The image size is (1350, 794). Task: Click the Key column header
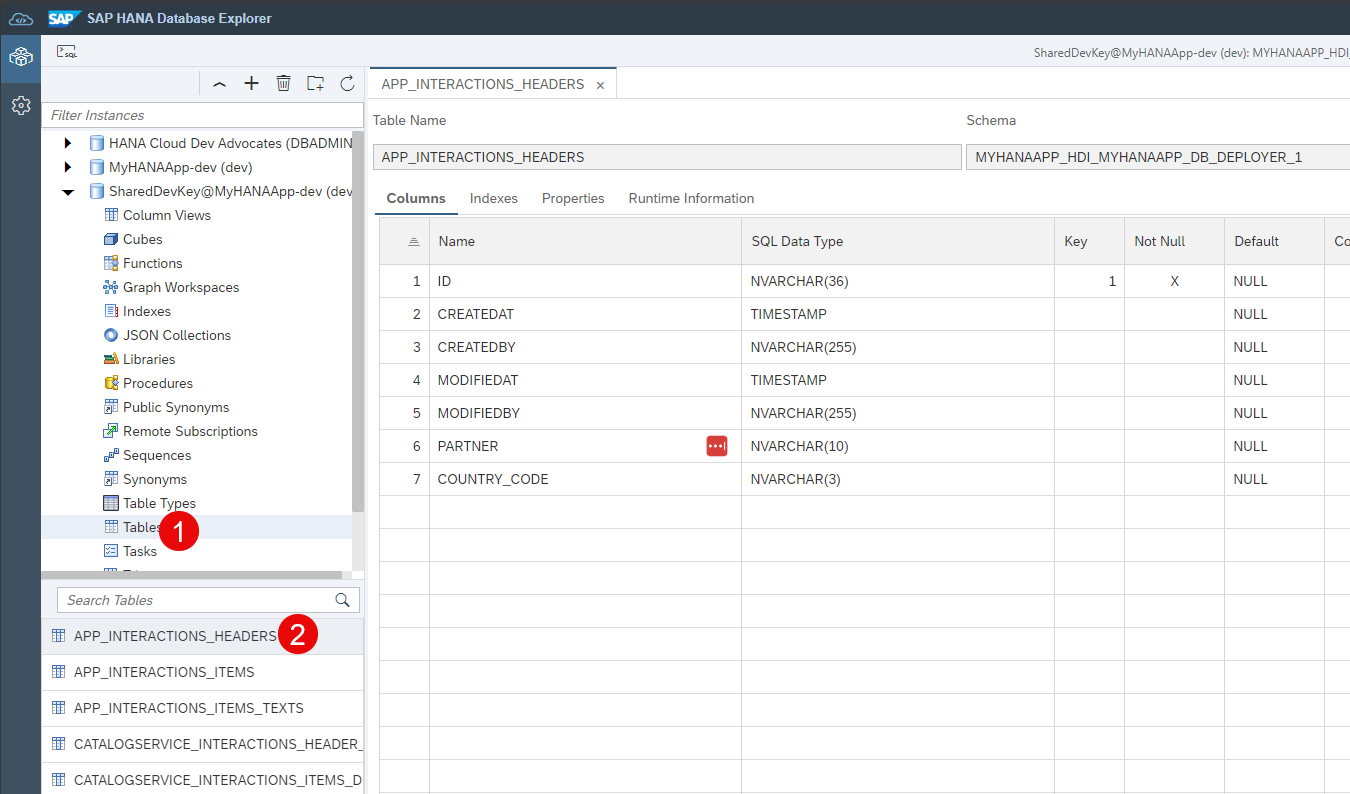click(1089, 241)
